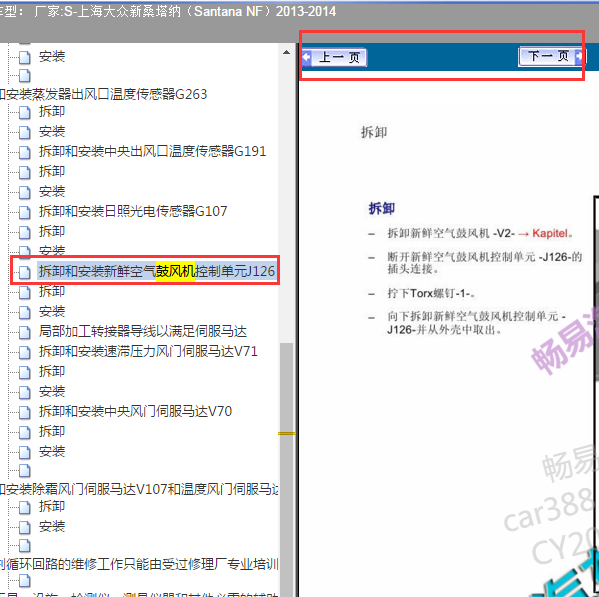Go to previous page with 上一页 button
The height and width of the screenshot is (597, 599).
335,58
